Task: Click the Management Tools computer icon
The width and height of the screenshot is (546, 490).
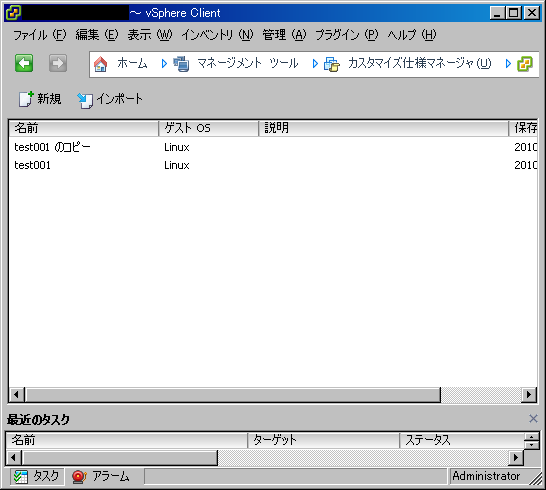Action: tap(181, 64)
